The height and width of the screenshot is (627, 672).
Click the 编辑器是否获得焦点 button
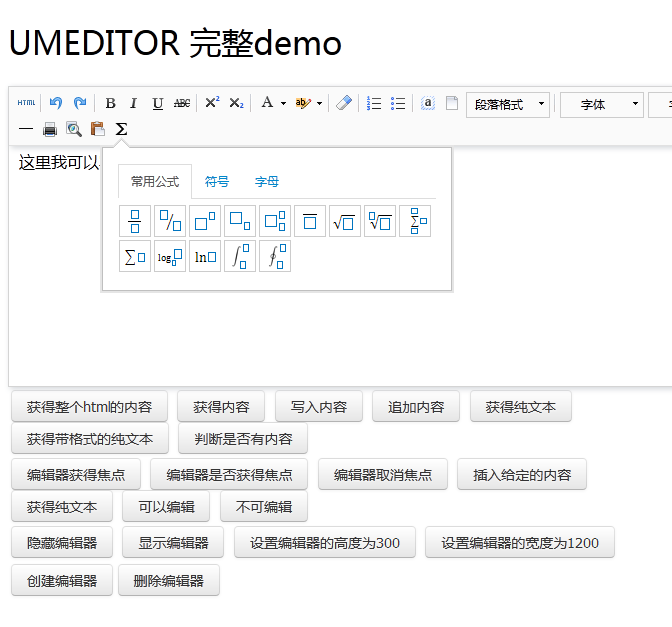[x=229, y=474]
